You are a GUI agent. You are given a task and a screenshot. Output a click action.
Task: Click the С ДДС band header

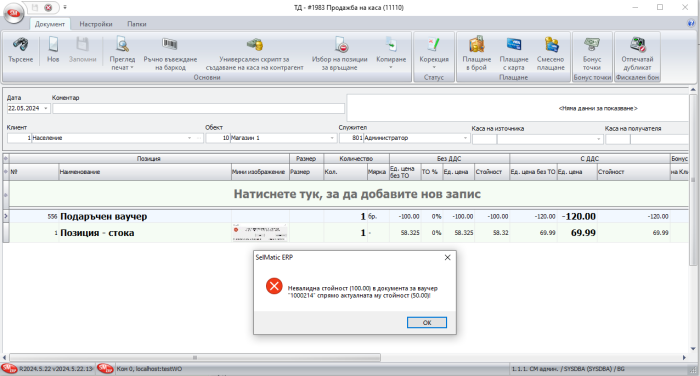(589, 159)
